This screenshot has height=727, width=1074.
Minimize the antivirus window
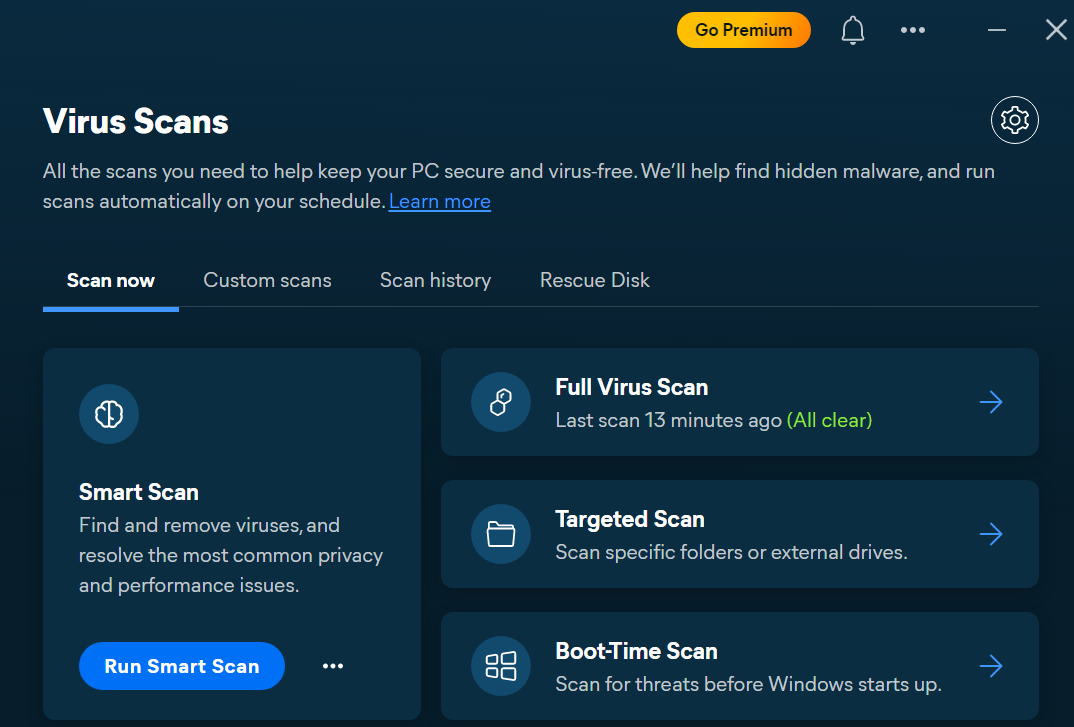click(997, 30)
